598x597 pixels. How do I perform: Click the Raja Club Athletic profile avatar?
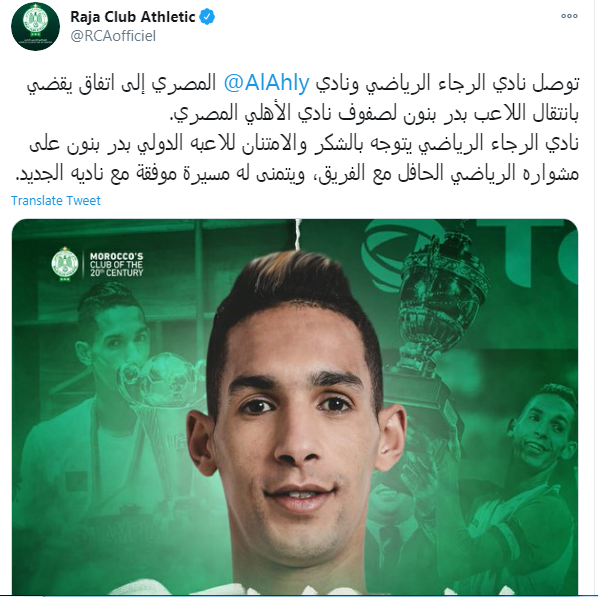pyautogui.click(x=35, y=26)
